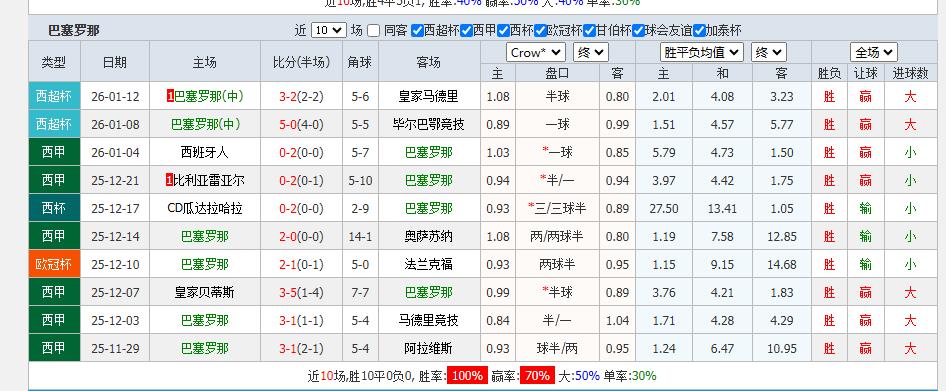946x391 pixels.
Task: Click the 盘口 column header
Action: click(x=557, y=73)
